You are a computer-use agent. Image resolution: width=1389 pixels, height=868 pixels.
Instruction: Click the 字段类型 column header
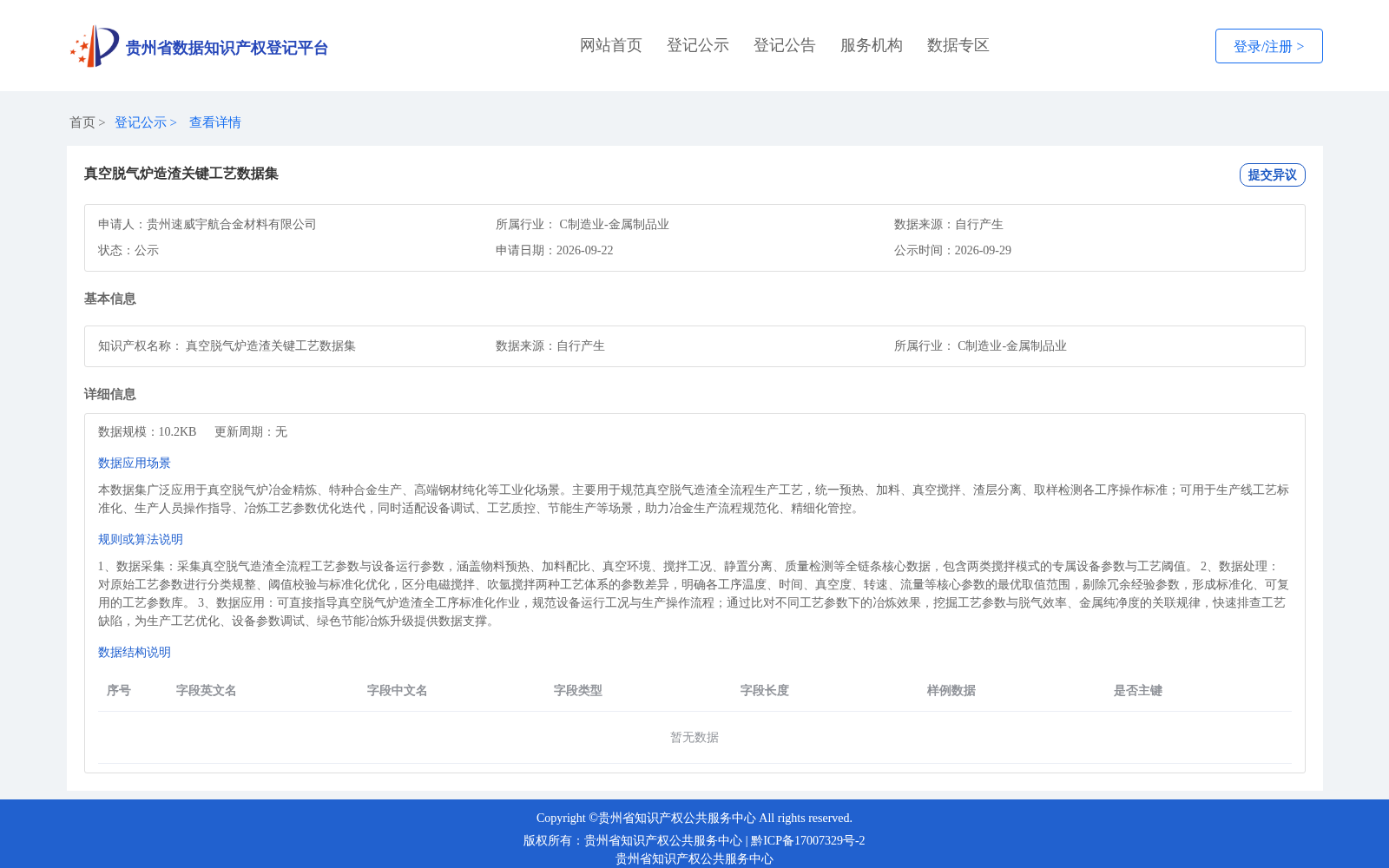point(578,691)
